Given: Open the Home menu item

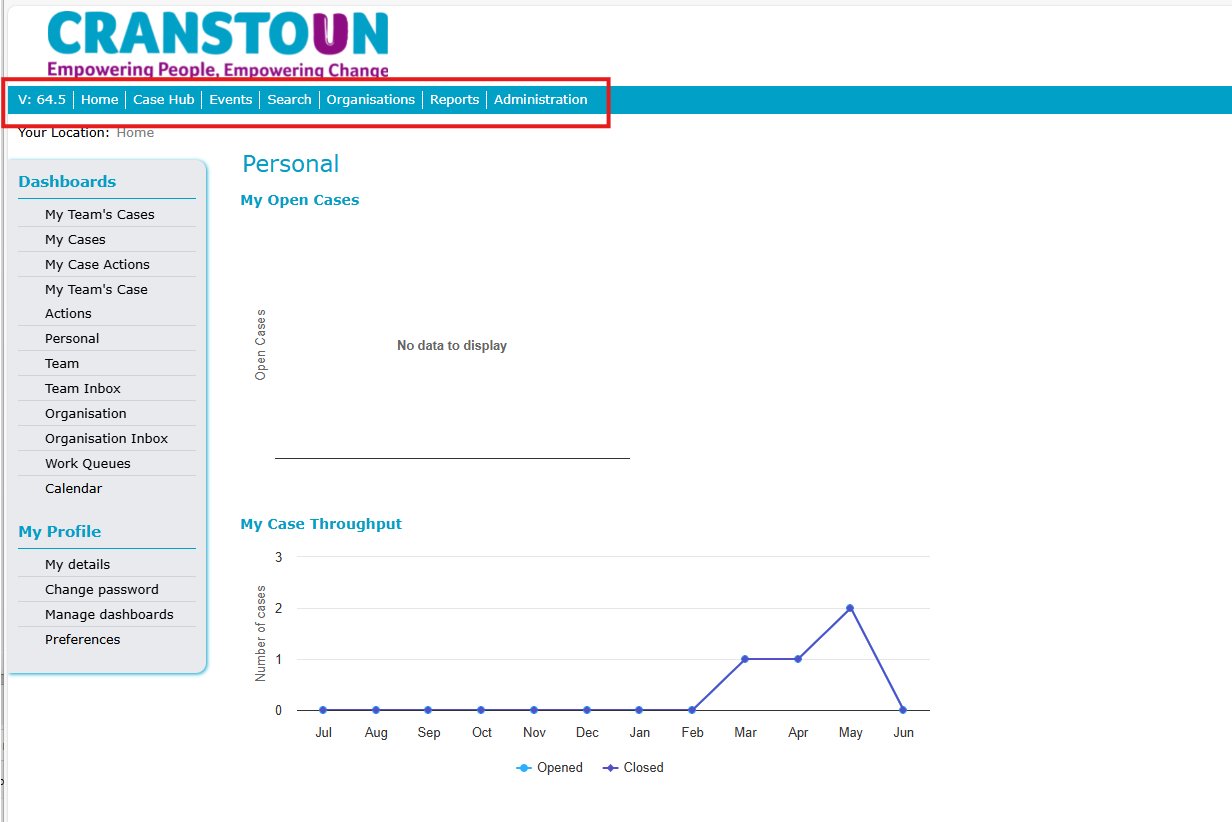Looking at the screenshot, I should [x=100, y=99].
